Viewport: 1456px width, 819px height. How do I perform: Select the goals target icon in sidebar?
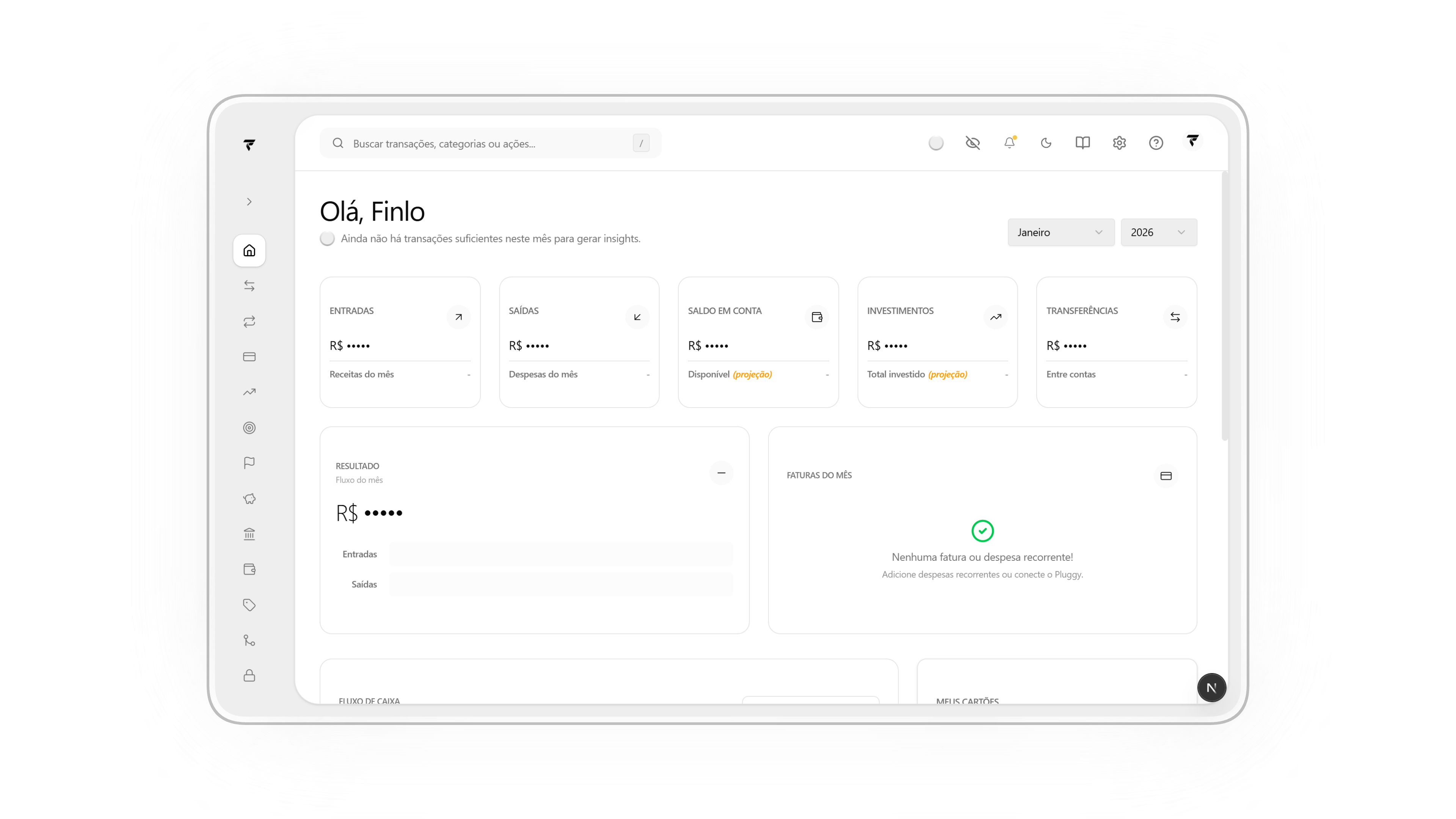tap(249, 427)
